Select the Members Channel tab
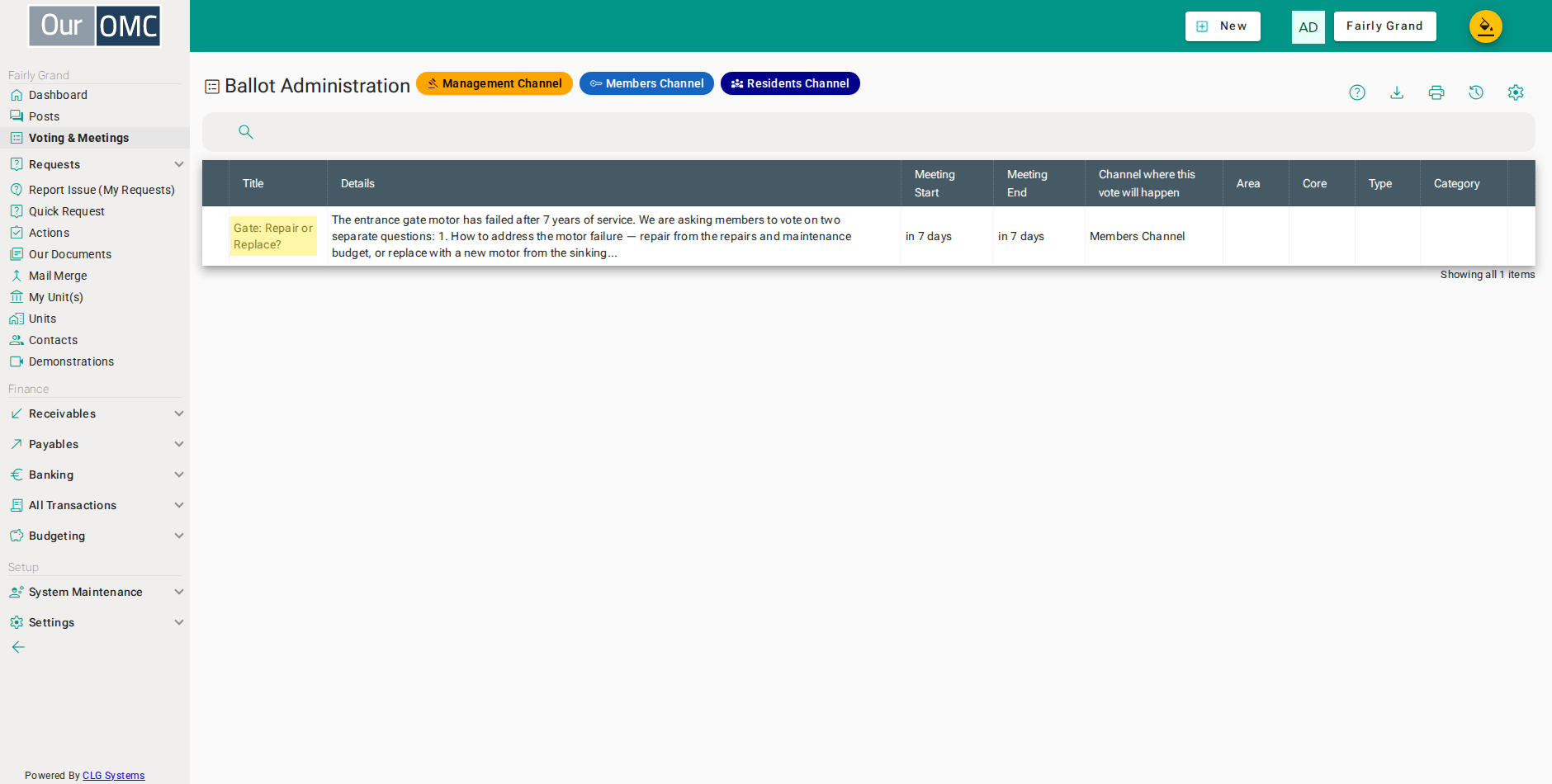This screenshot has width=1552, height=784. coord(646,83)
